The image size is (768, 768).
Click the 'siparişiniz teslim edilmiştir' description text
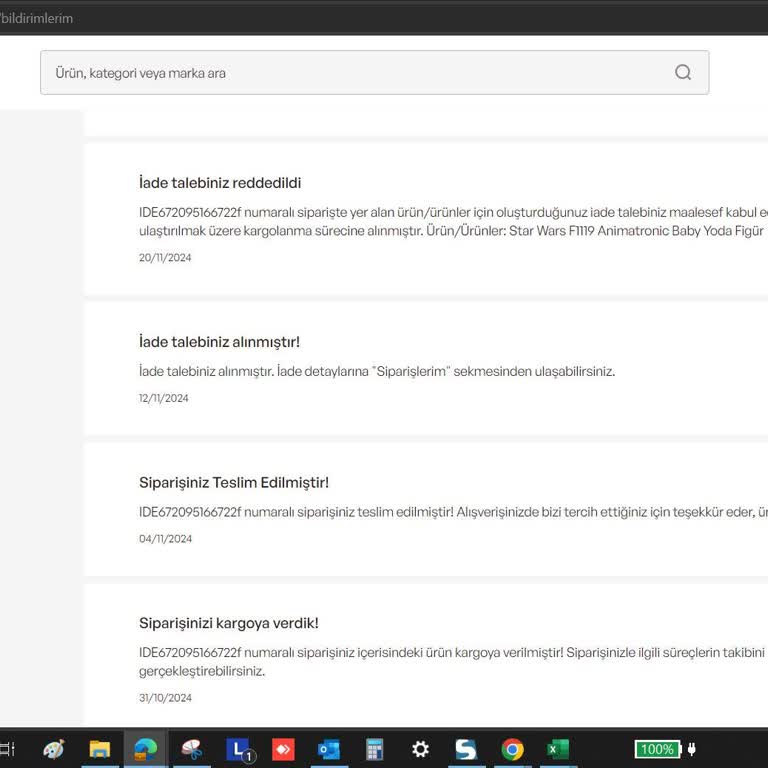[x=453, y=512]
